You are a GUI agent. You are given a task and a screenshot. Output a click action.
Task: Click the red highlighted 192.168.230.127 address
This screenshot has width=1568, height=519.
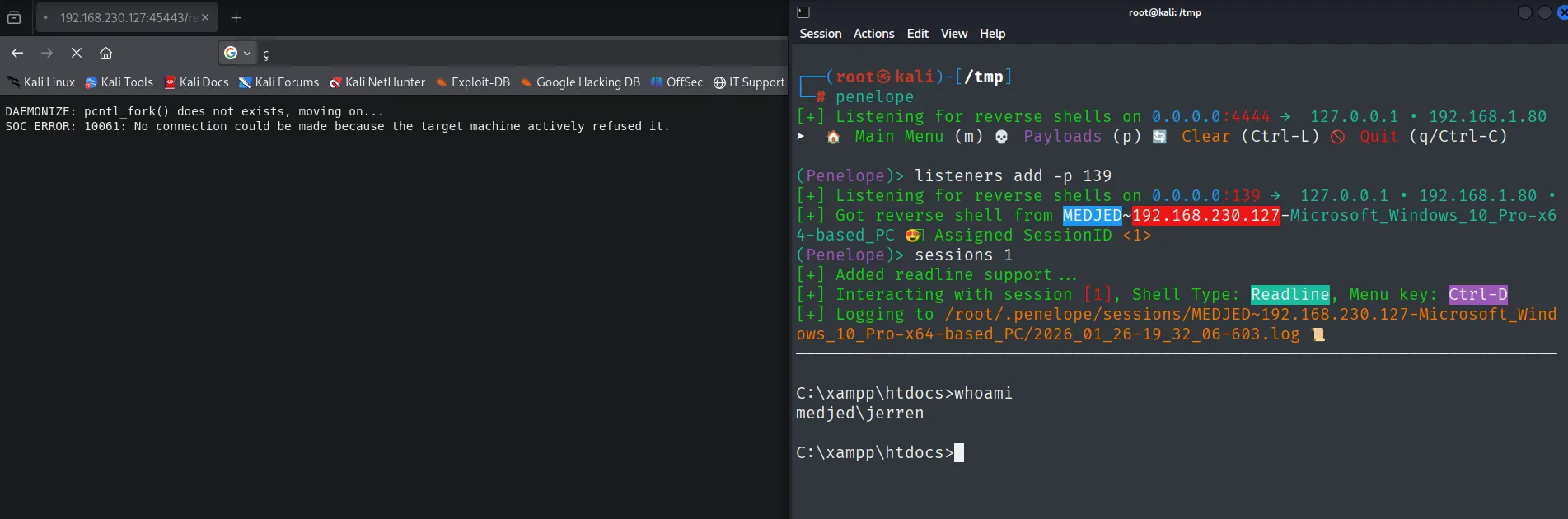[1206, 215]
